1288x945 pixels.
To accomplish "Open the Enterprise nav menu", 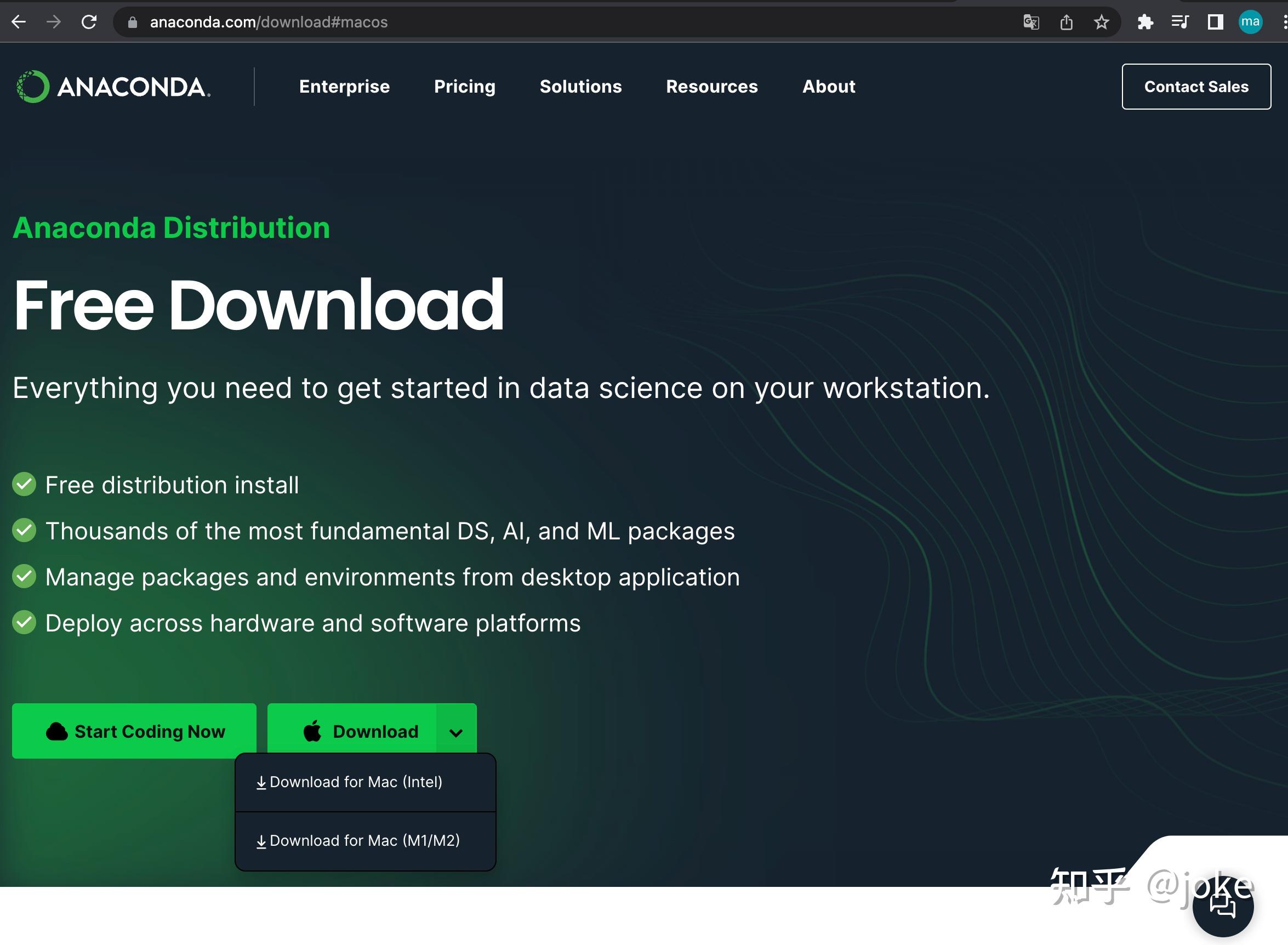I will (344, 87).
